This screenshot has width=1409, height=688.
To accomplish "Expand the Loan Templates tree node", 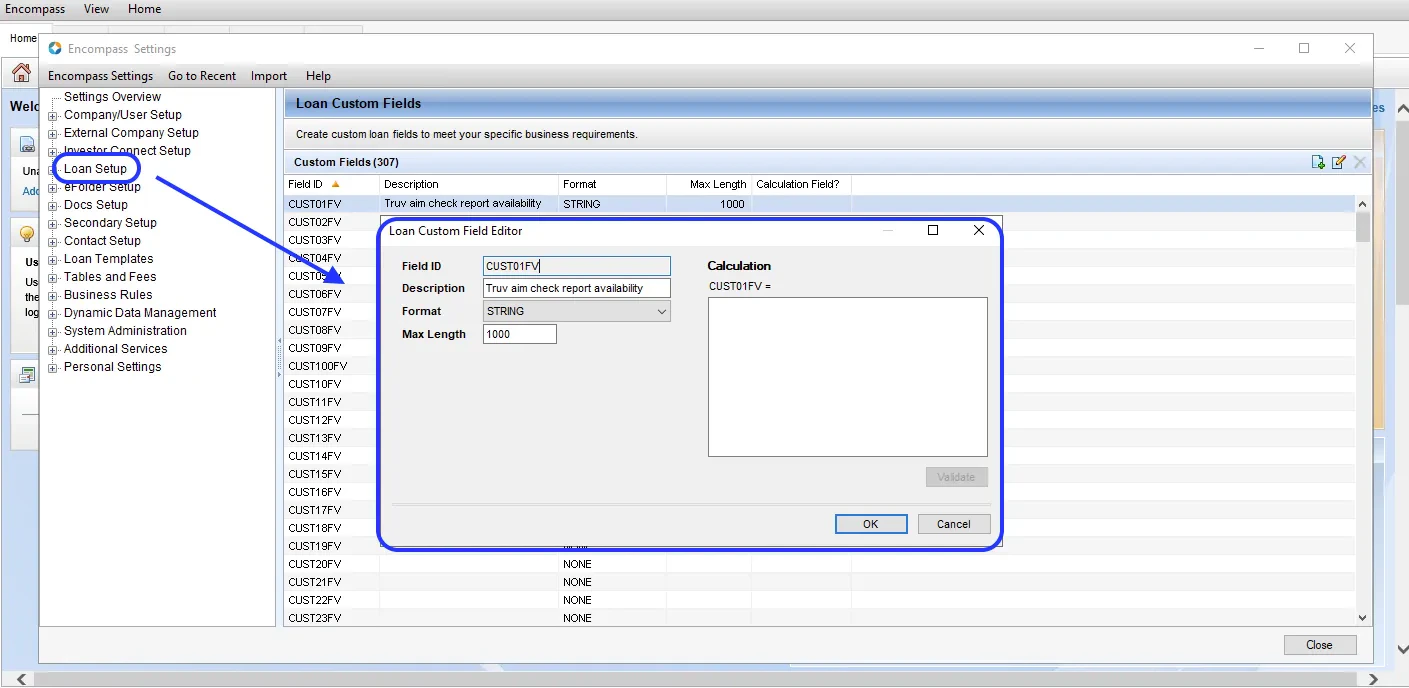I will click(x=53, y=259).
